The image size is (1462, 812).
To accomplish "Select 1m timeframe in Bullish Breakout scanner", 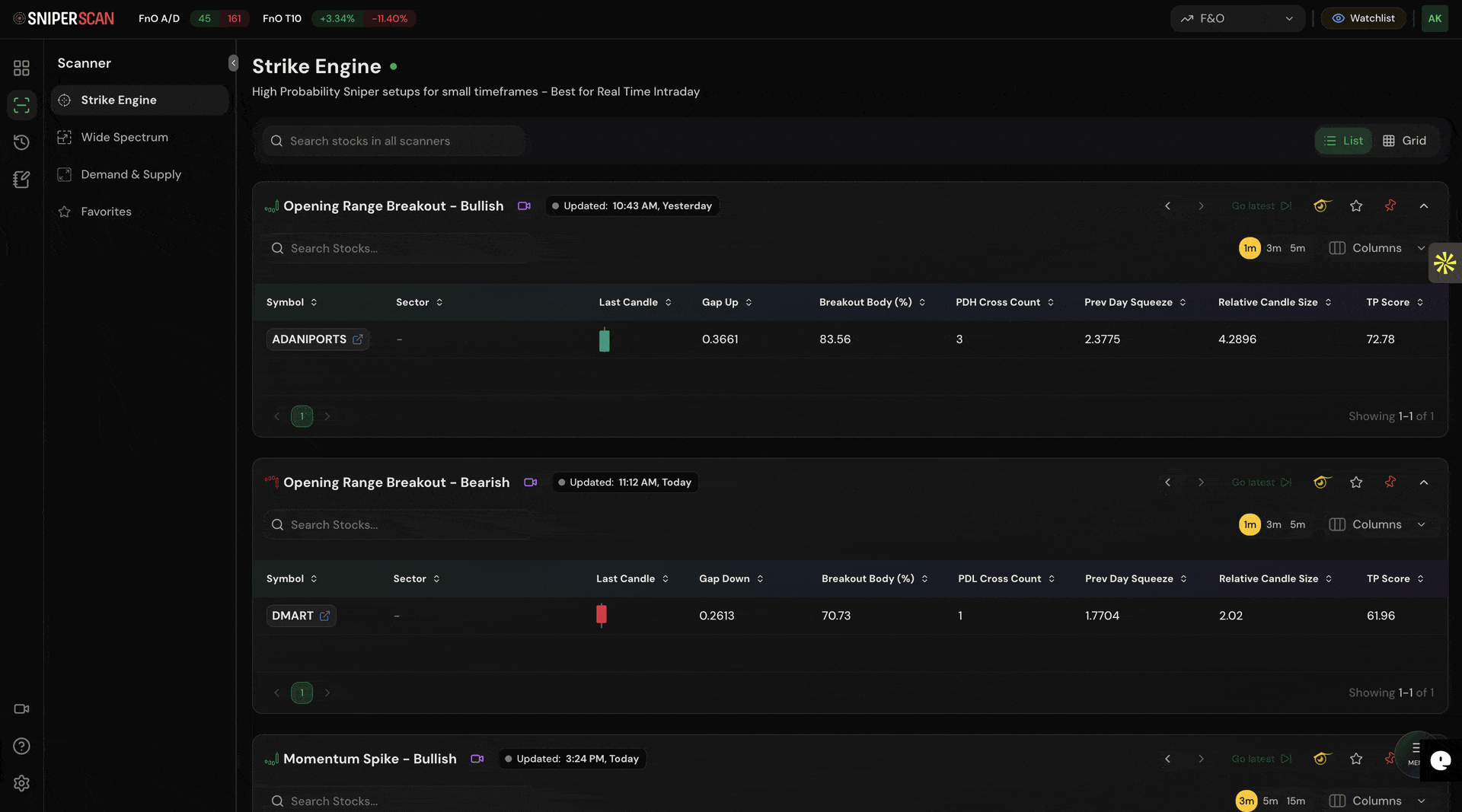I will [x=1250, y=248].
